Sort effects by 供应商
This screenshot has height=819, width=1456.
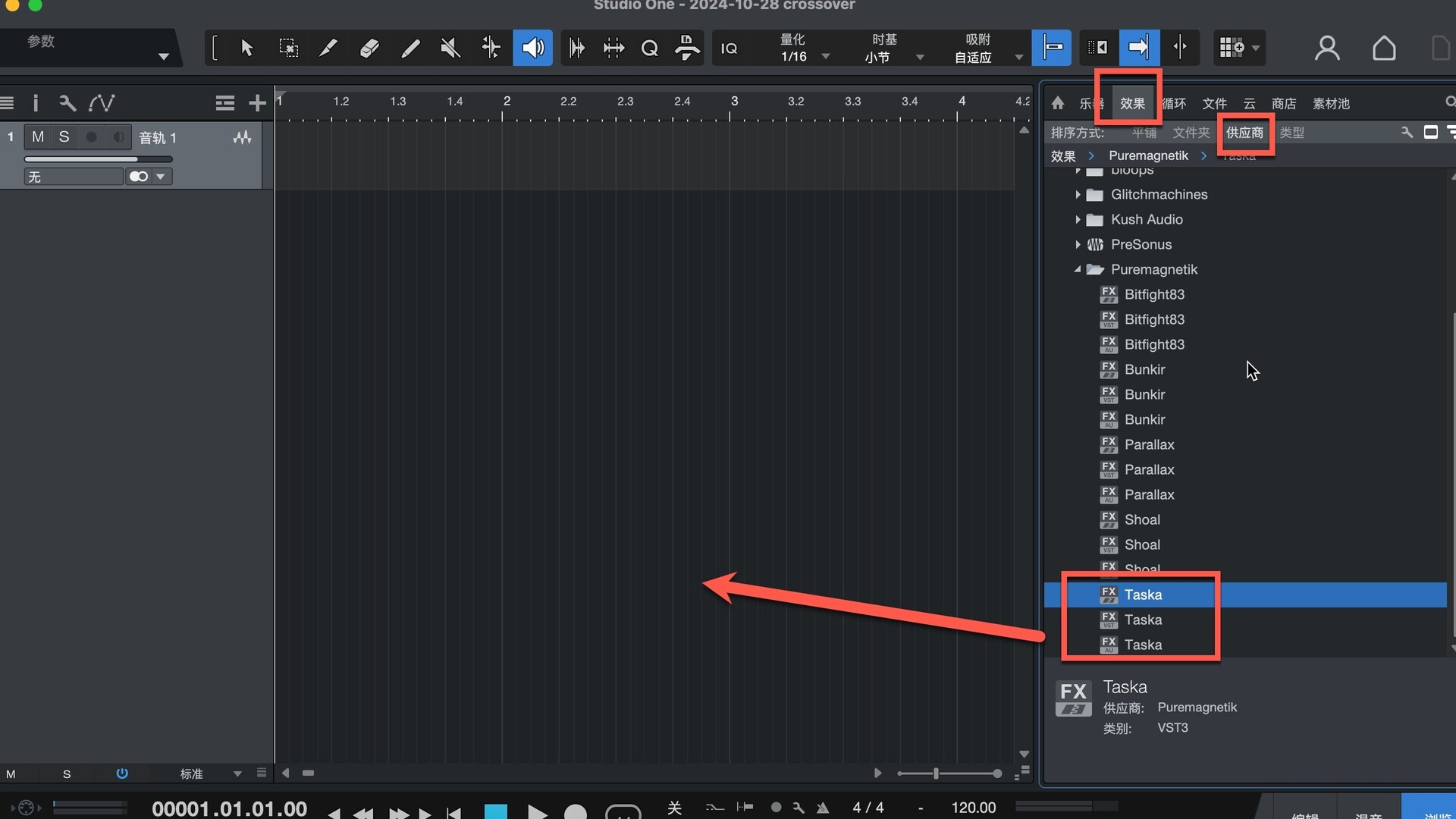click(1244, 133)
